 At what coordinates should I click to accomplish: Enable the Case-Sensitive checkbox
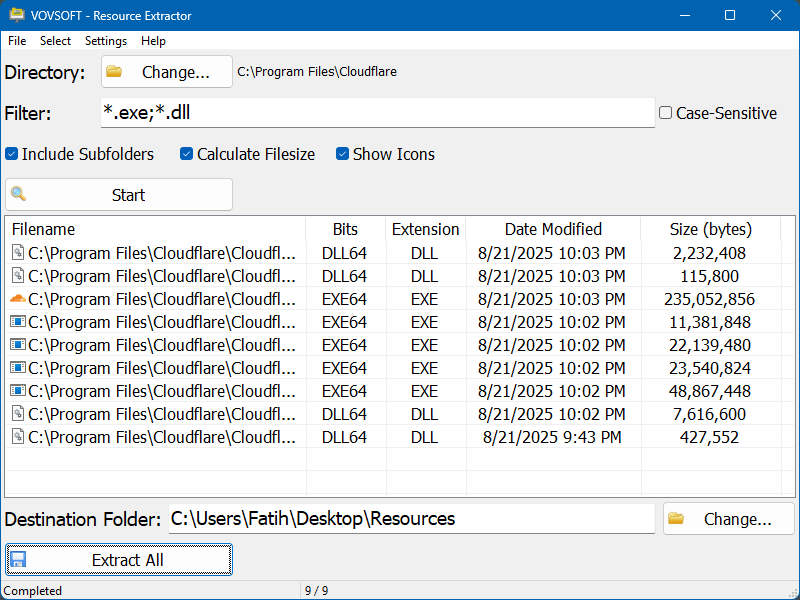coord(665,113)
